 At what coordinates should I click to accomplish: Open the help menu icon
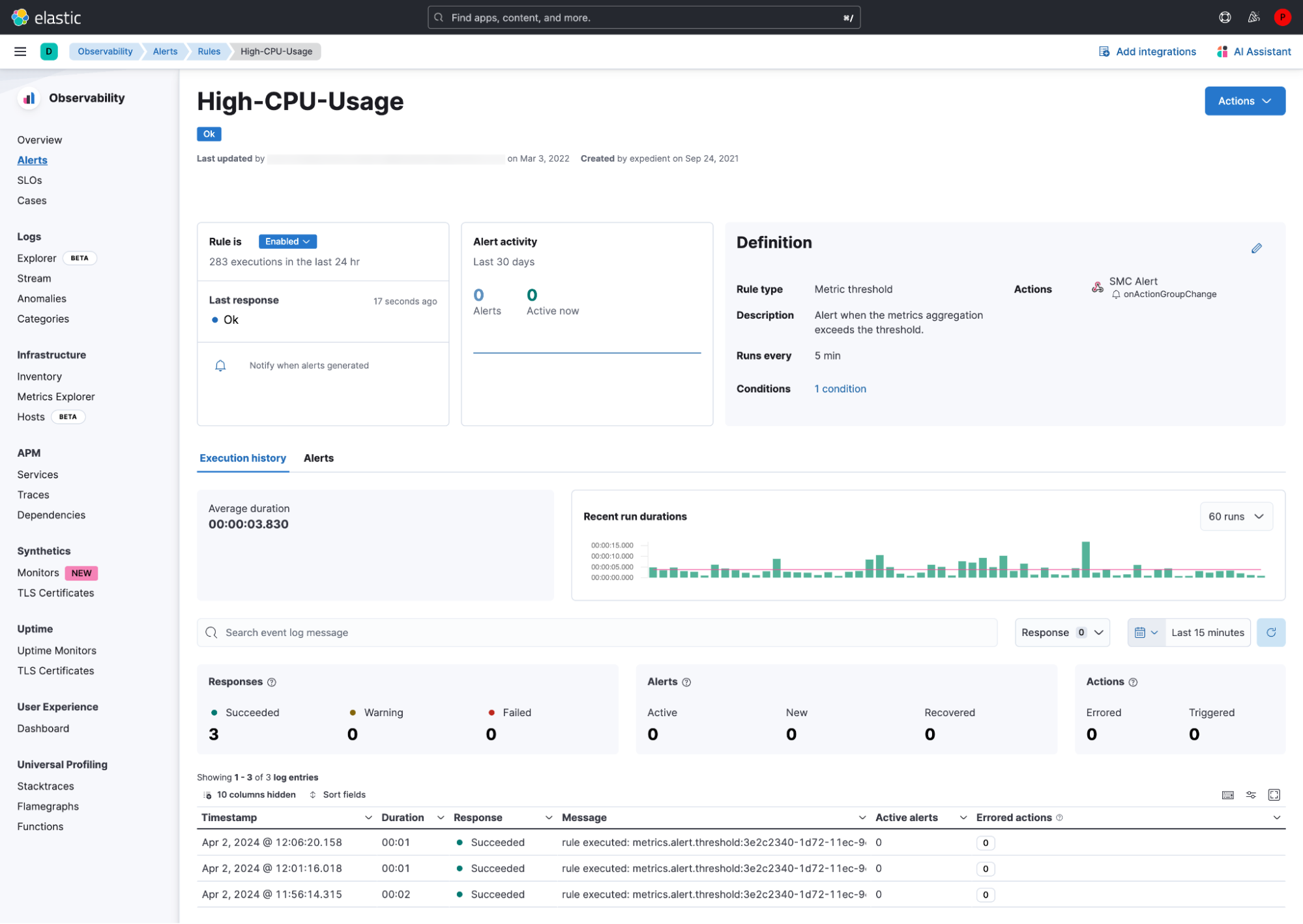(x=1225, y=18)
